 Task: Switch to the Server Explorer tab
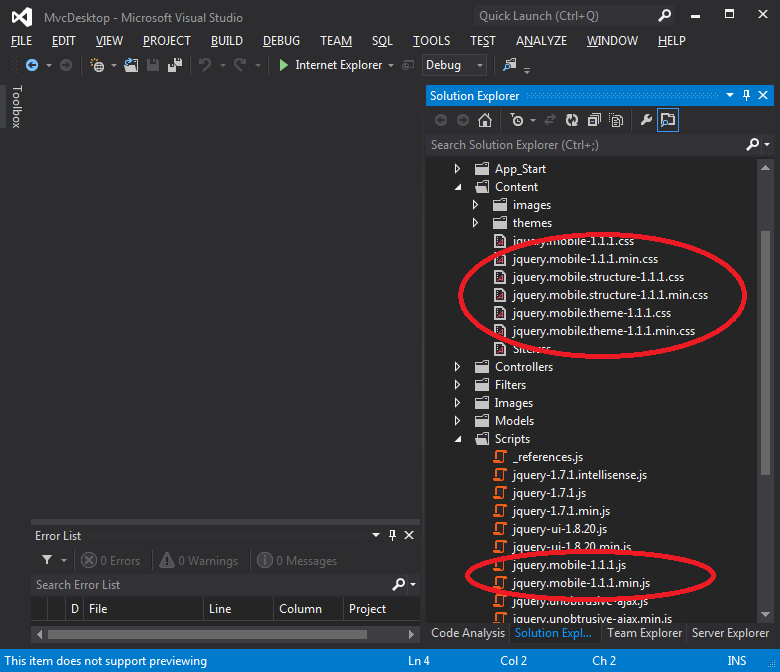tap(730, 633)
